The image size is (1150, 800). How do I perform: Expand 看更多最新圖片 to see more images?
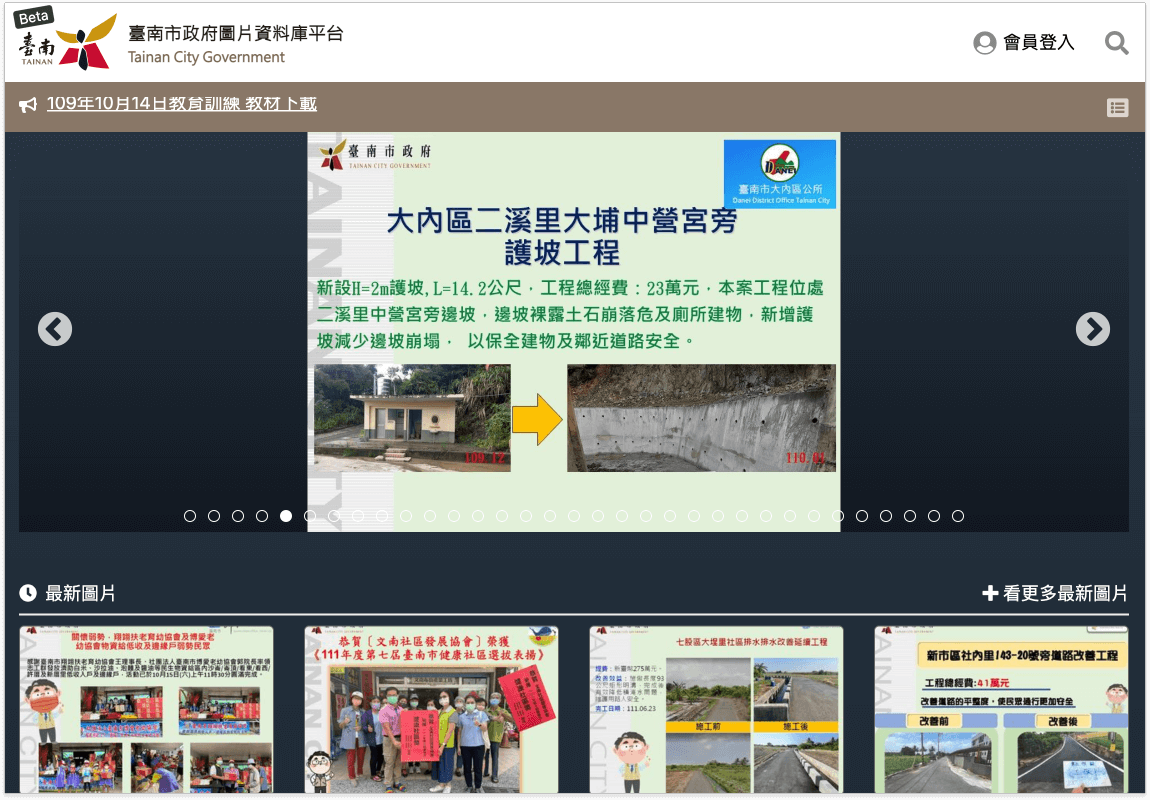1055,594
